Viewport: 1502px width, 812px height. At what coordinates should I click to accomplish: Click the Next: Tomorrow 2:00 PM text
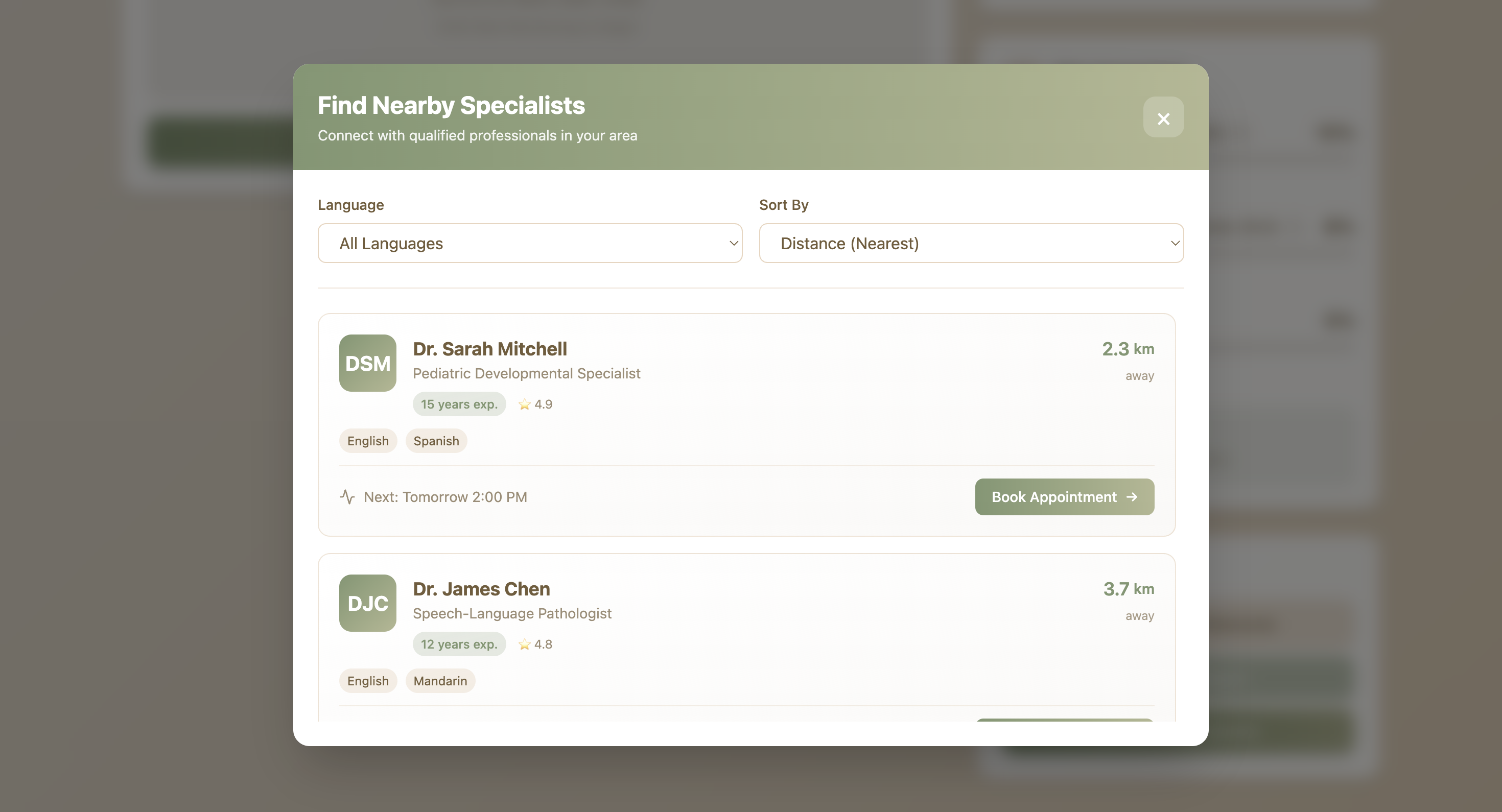coord(445,497)
